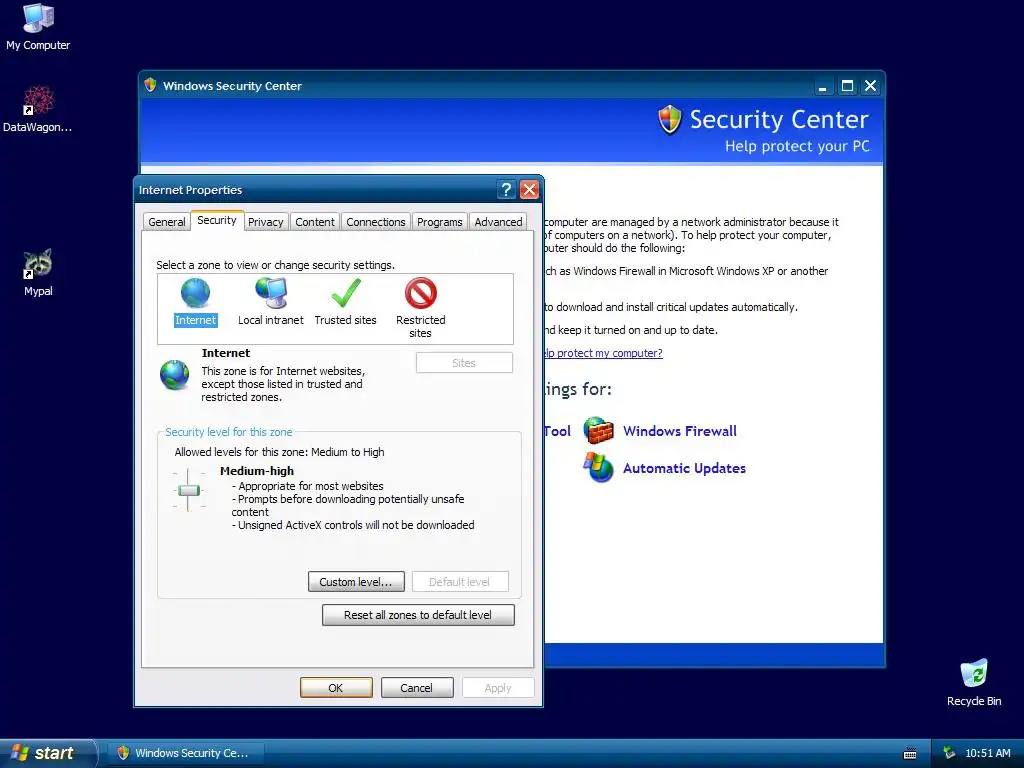The height and width of the screenshot is (768, 1024).
Task: Click 'Select a zone to view' instruction text
Action: tap(275, 265)
